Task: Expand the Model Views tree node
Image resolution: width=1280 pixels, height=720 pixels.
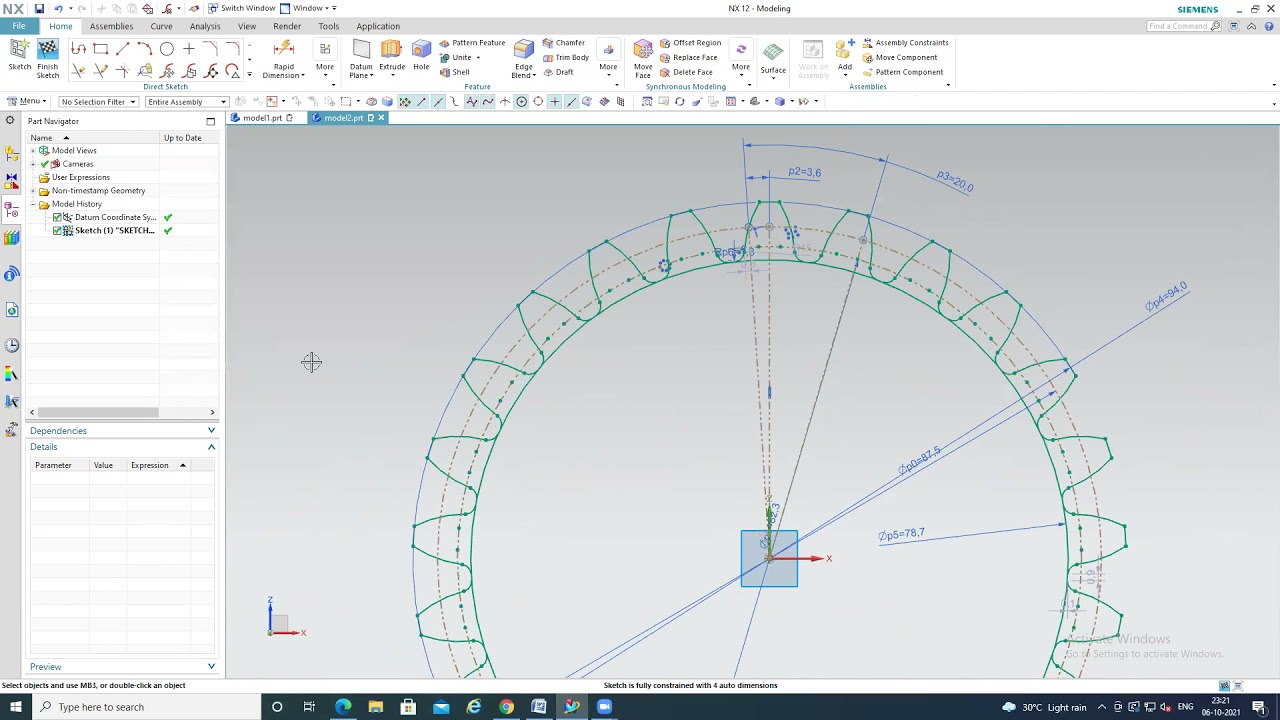Action: (32, 151)
